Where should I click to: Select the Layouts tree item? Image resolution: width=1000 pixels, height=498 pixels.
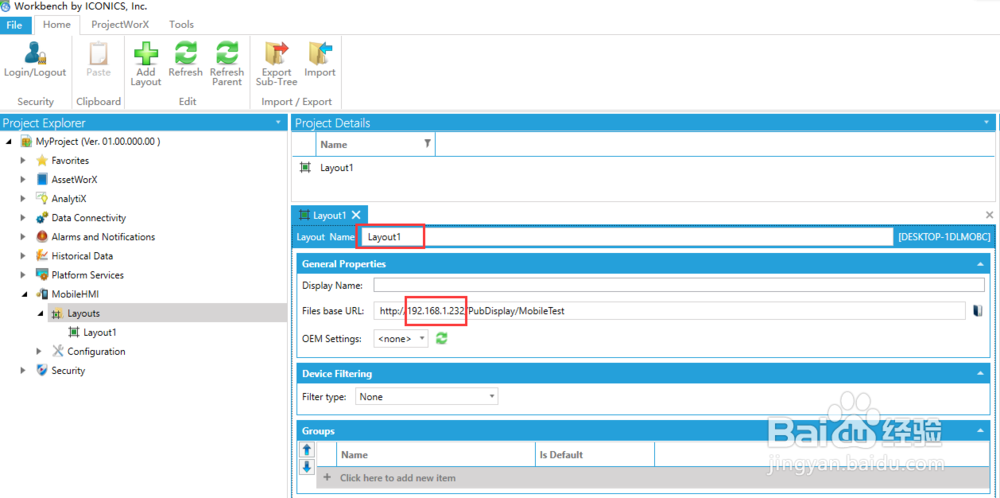pos(84,313)
